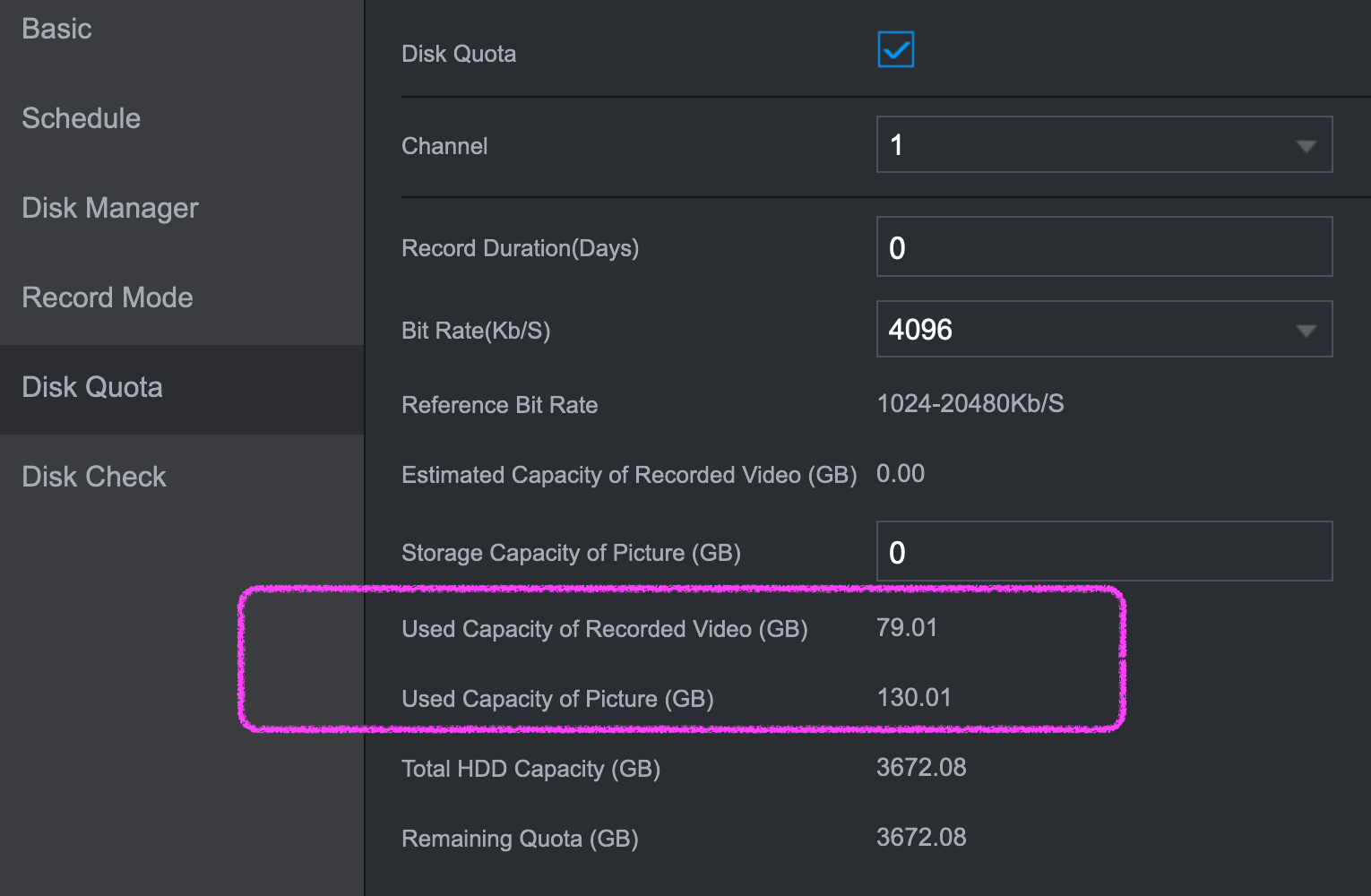Image resolution: width=1371 pixels, height=896 pixels.
Task: Go to the Schedule section
Action: (x=82, y=118)
